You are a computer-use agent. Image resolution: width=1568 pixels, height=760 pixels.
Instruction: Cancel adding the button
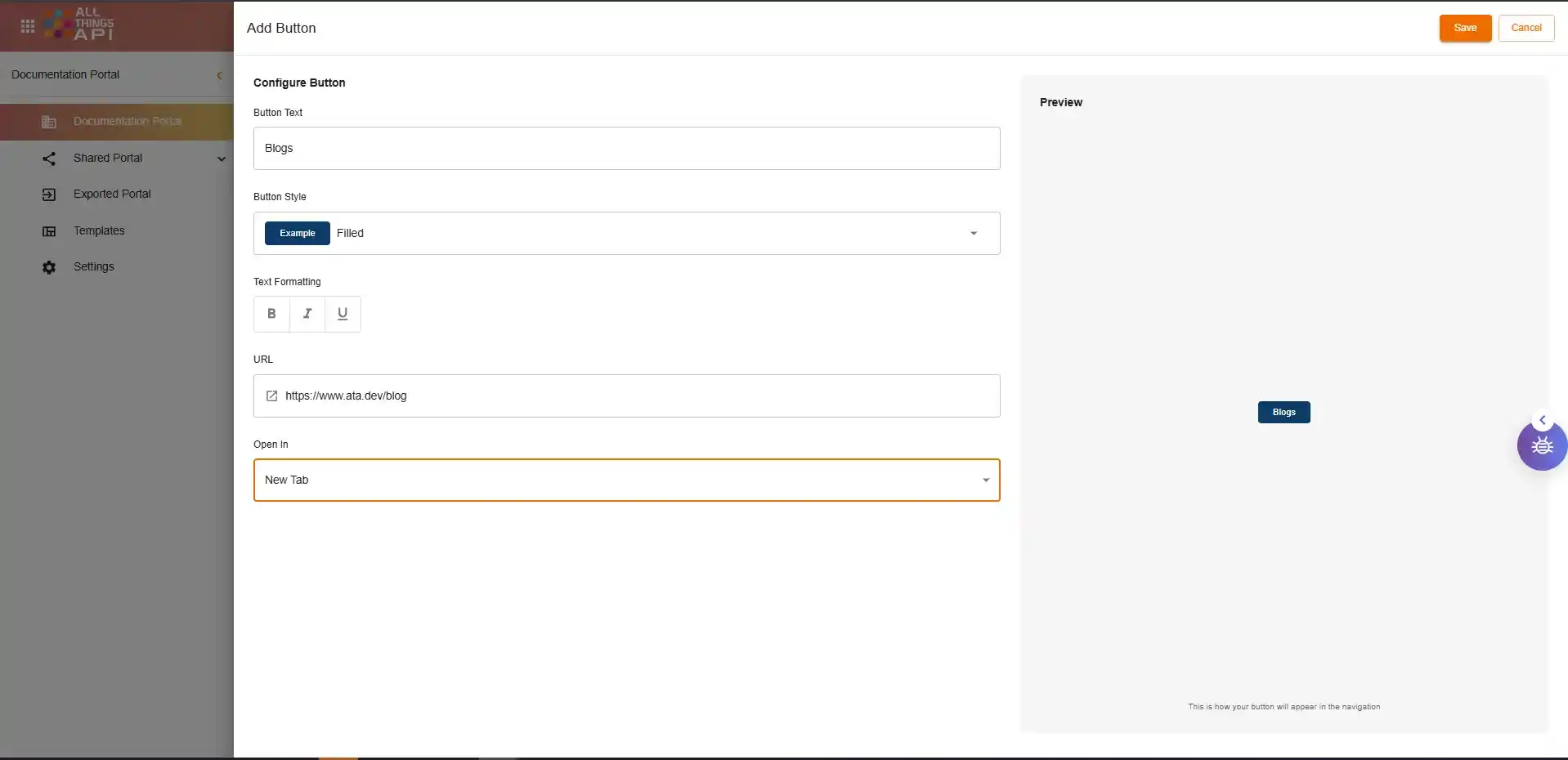point(1525,28)
